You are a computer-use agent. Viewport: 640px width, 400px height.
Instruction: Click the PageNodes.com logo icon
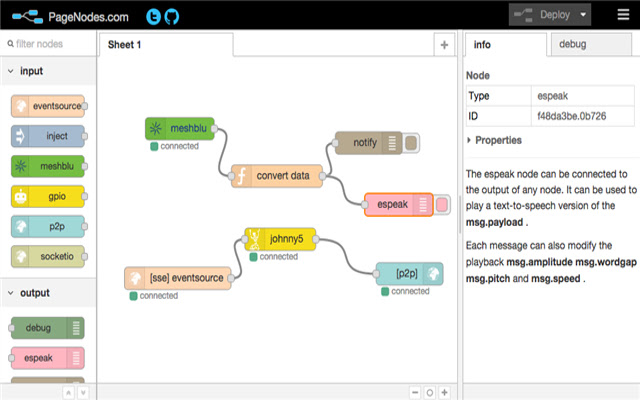tap(27, 17)
